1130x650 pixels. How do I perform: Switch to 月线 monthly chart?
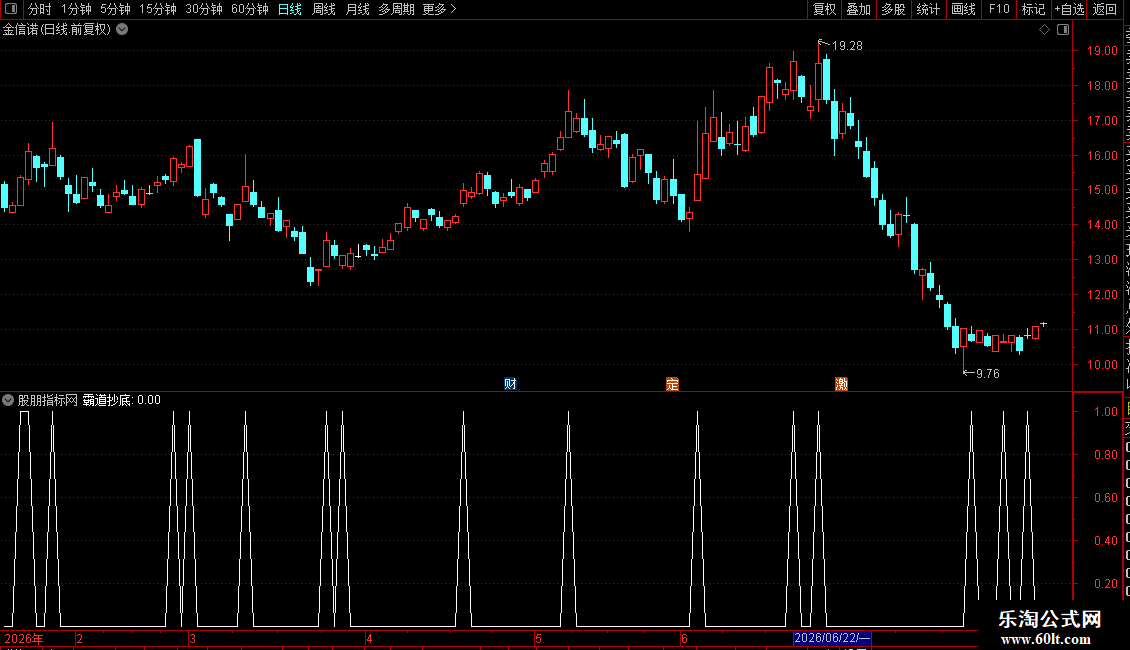coord(357,9)
